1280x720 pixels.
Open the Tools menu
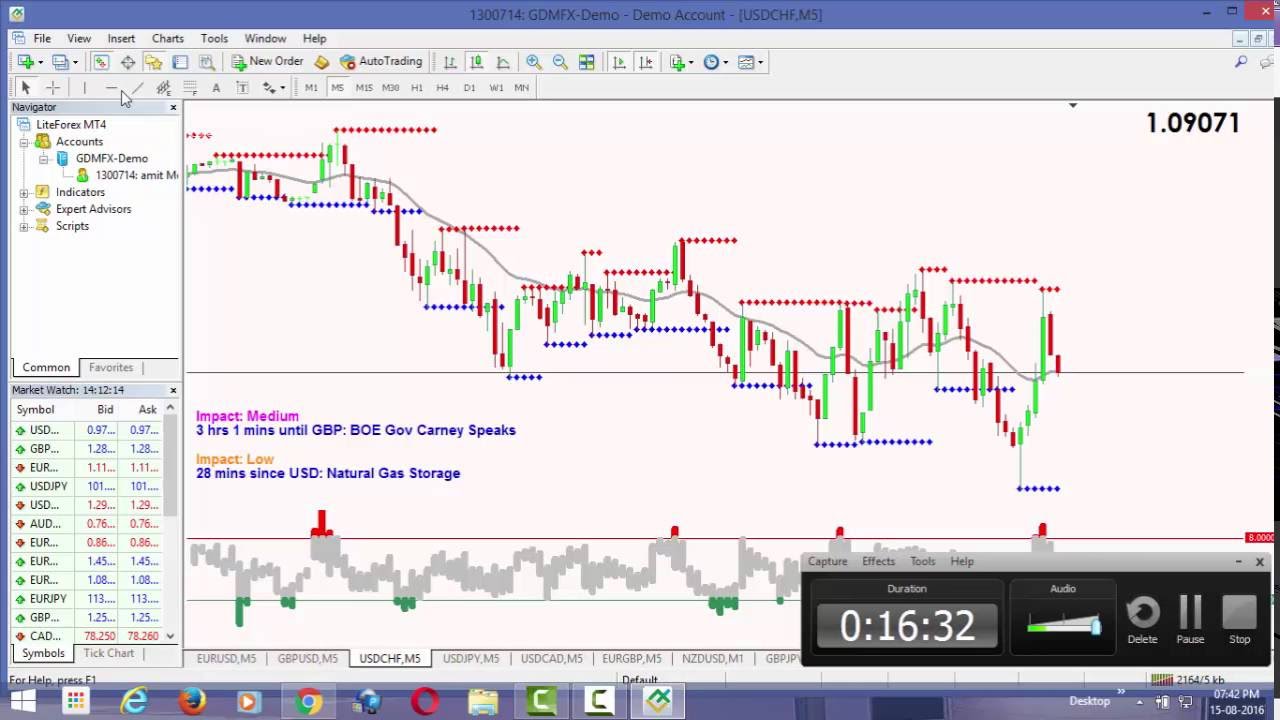(x=214, y=38)
